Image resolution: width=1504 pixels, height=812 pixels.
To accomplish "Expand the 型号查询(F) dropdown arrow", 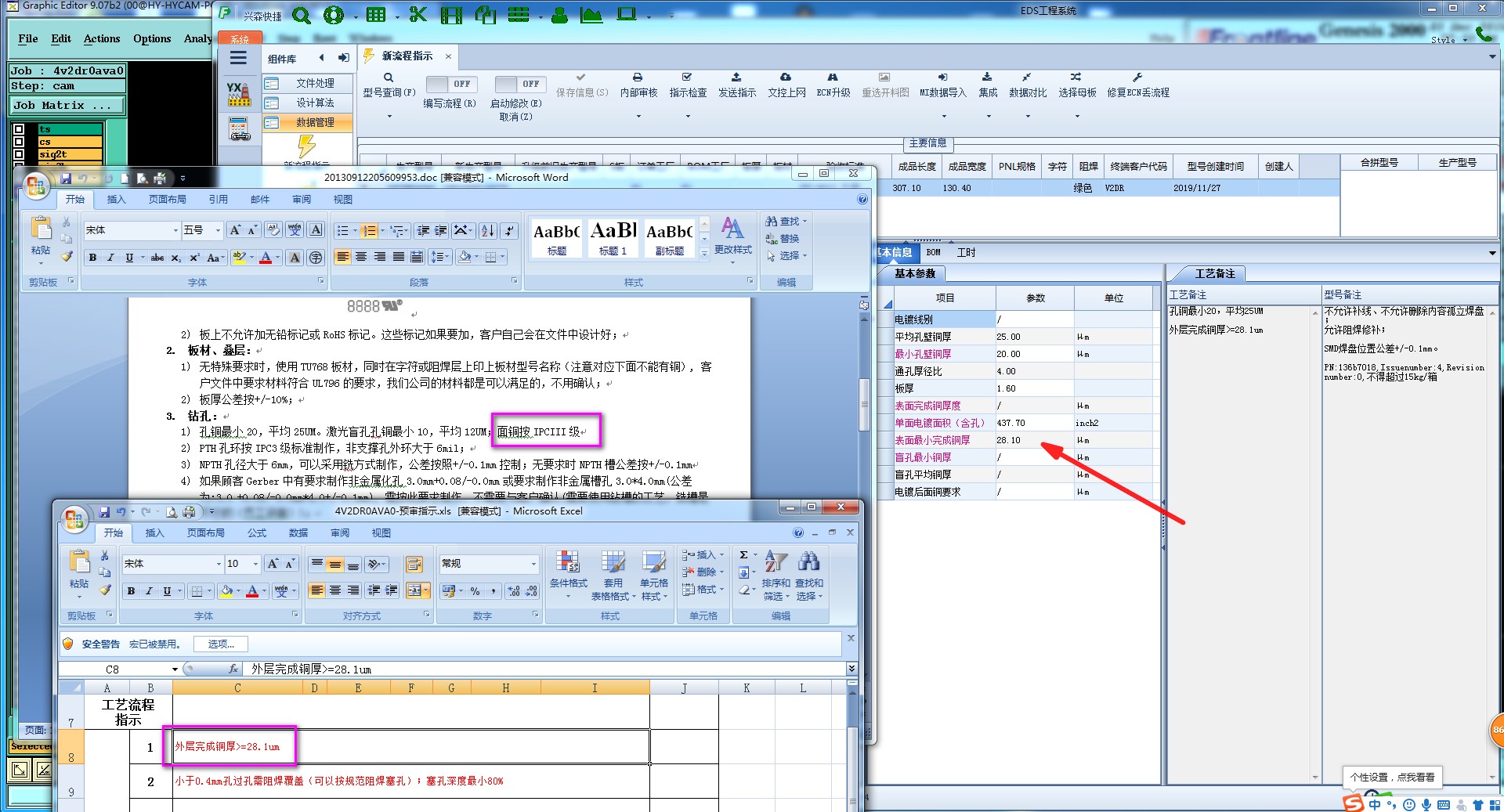I will pos(389,117).
